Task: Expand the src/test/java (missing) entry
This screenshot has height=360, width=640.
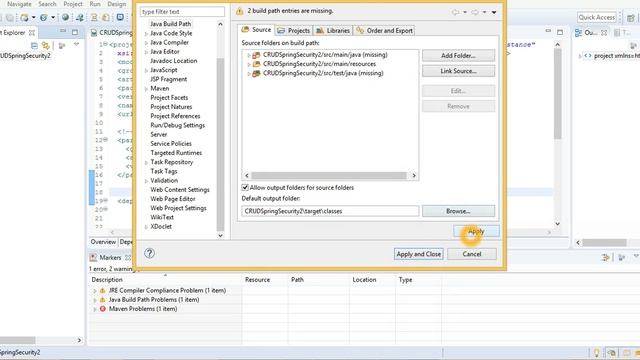Action: [x=249, y=73]
